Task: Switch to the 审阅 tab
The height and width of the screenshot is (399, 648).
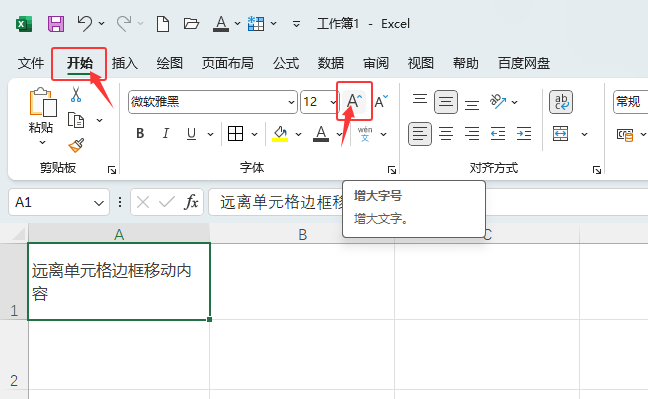Action: tap(376, 63)
